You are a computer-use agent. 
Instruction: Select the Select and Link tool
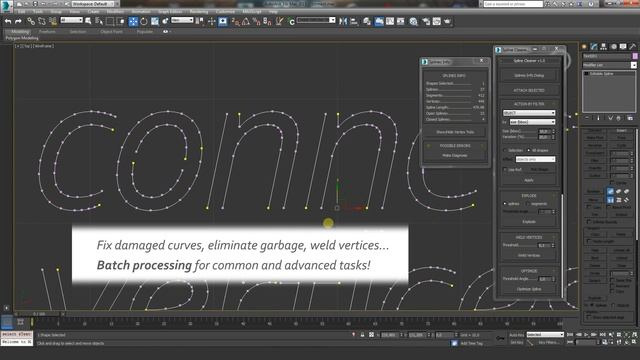coord(31,22)
